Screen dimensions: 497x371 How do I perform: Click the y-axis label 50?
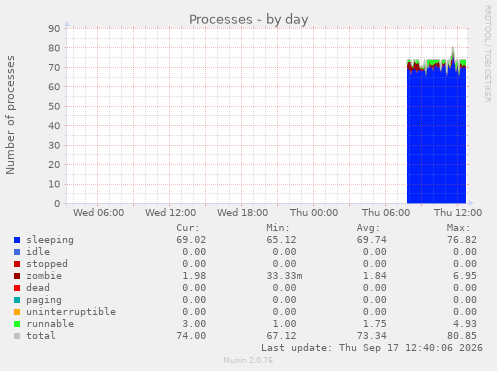(54, 107)
